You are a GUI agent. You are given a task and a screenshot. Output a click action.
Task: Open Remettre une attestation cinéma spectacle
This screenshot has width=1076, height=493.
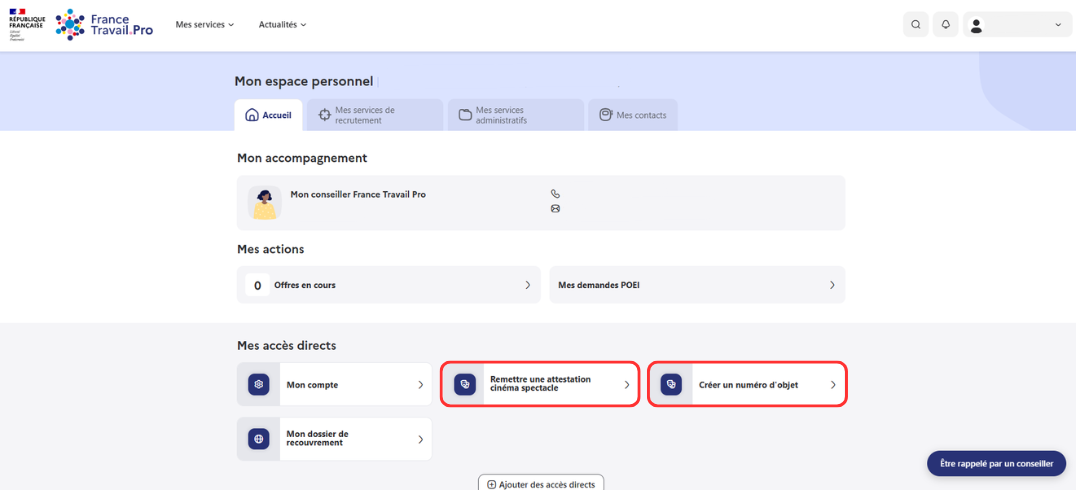(x=540, y=385)
